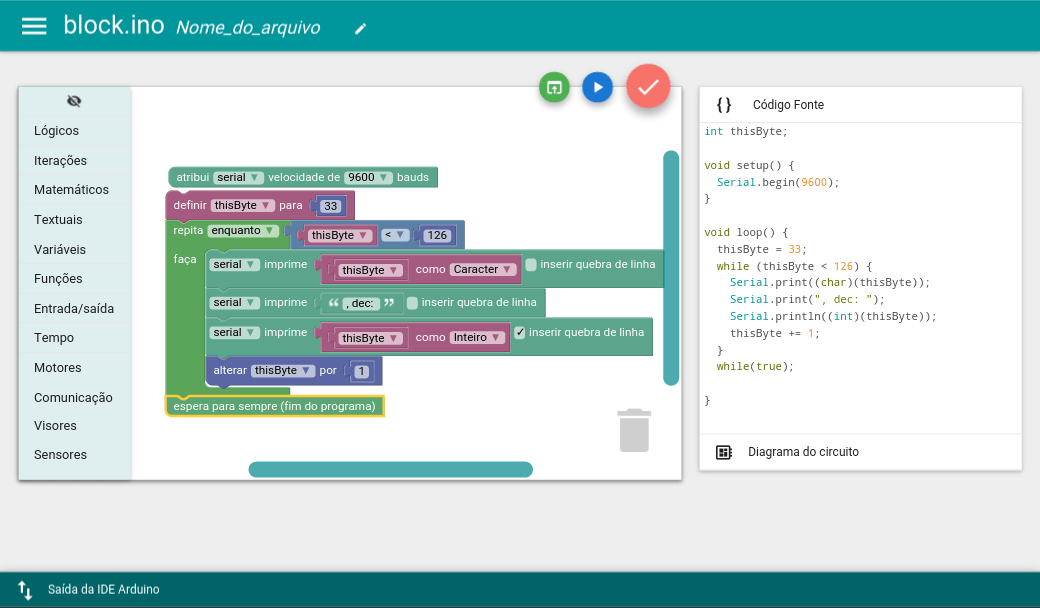
Task: Click the 'espera para sempre' block
Action: pos(274,406)
